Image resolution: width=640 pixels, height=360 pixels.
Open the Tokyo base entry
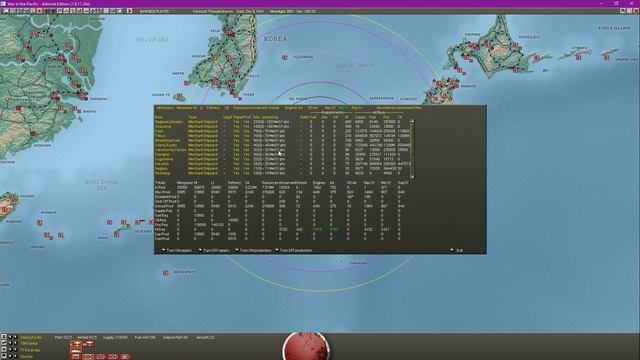tap(160, 136)
